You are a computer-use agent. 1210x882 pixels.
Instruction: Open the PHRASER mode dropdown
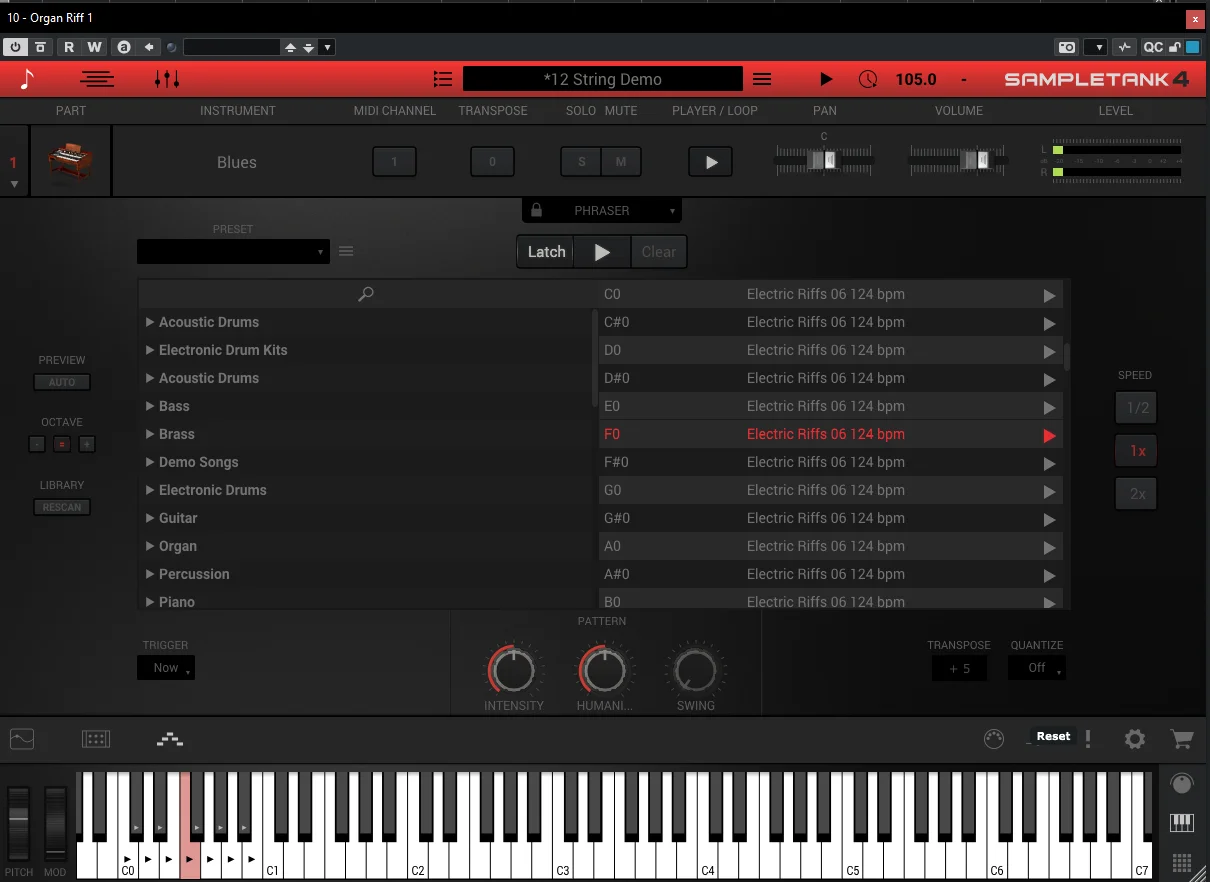click(x=602, y=210)
